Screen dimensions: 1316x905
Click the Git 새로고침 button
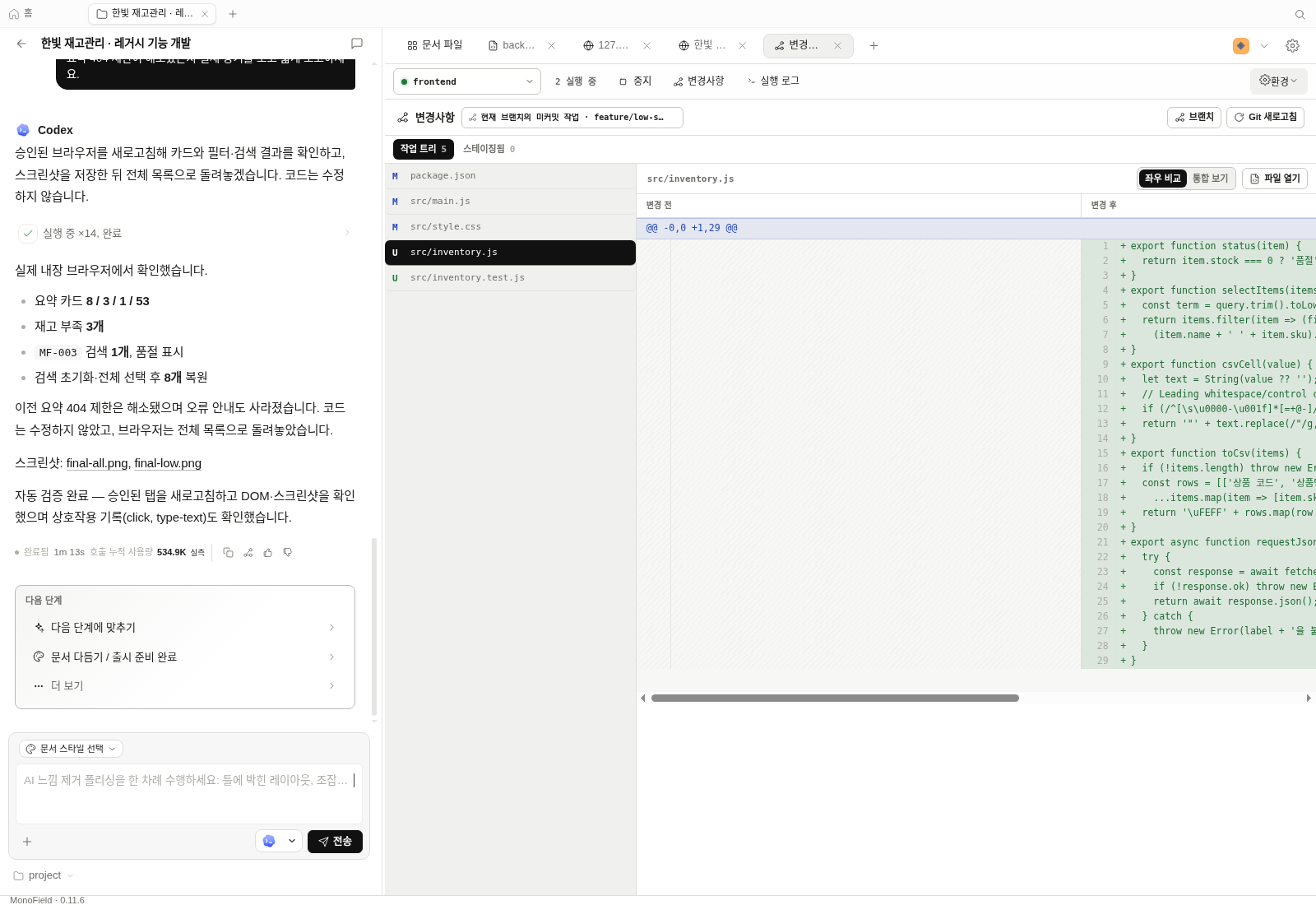coord(1265,118)
